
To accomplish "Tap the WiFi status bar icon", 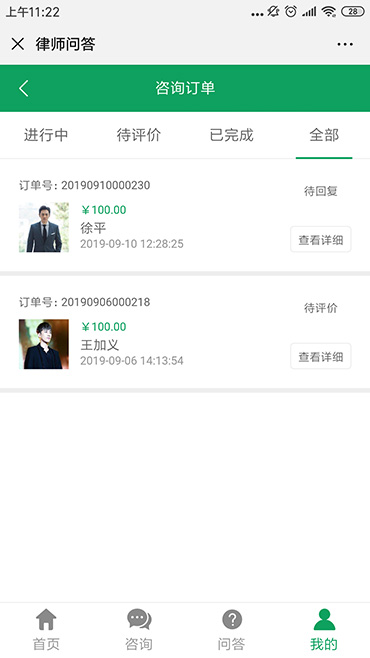I will click(x=328, y=11).
